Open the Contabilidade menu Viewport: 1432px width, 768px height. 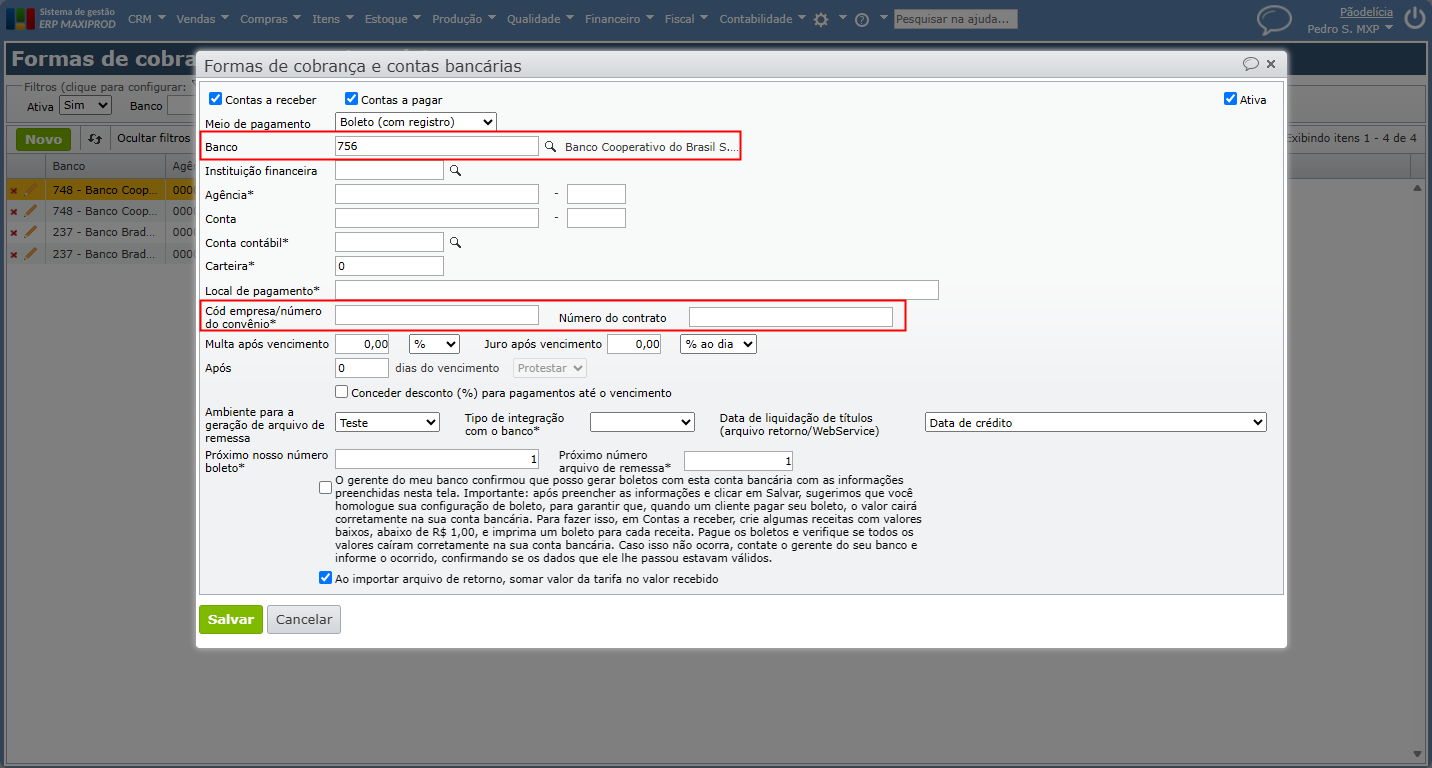762,19
